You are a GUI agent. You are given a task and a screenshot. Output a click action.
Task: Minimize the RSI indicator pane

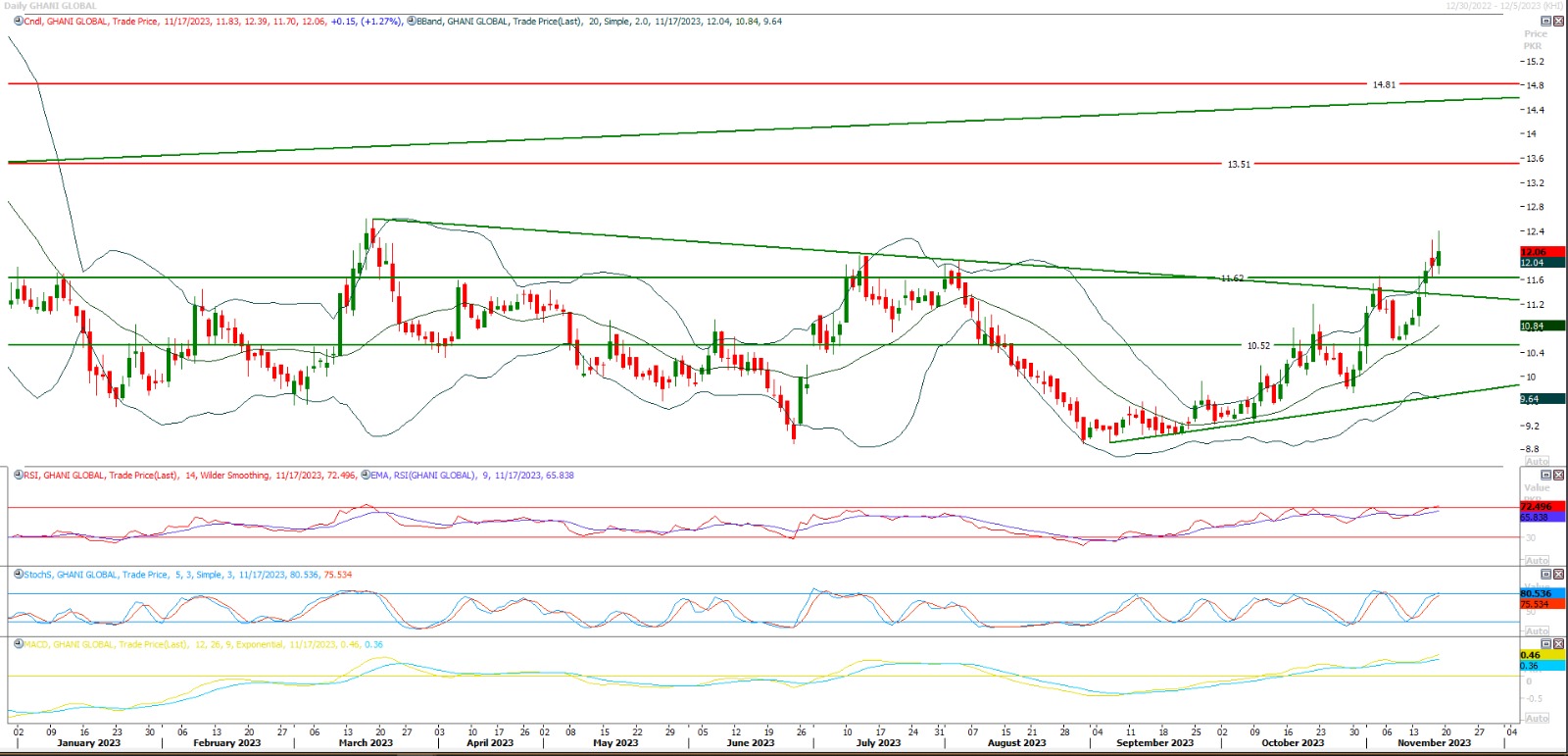pos(1545,475)
